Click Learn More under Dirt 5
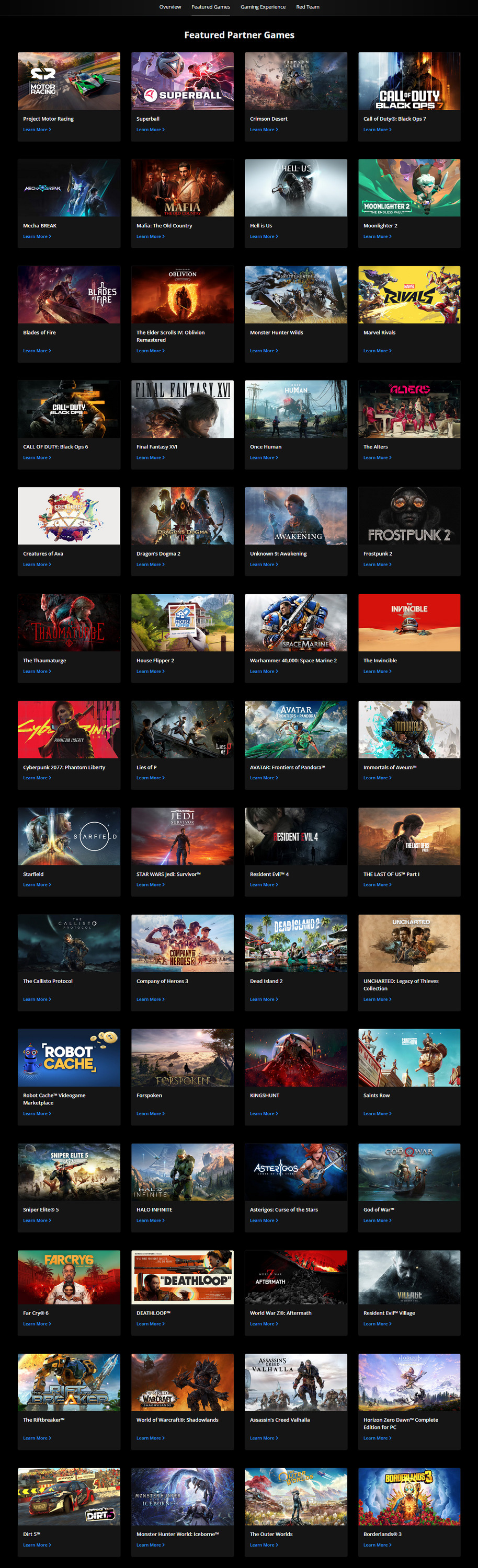 37,1545
